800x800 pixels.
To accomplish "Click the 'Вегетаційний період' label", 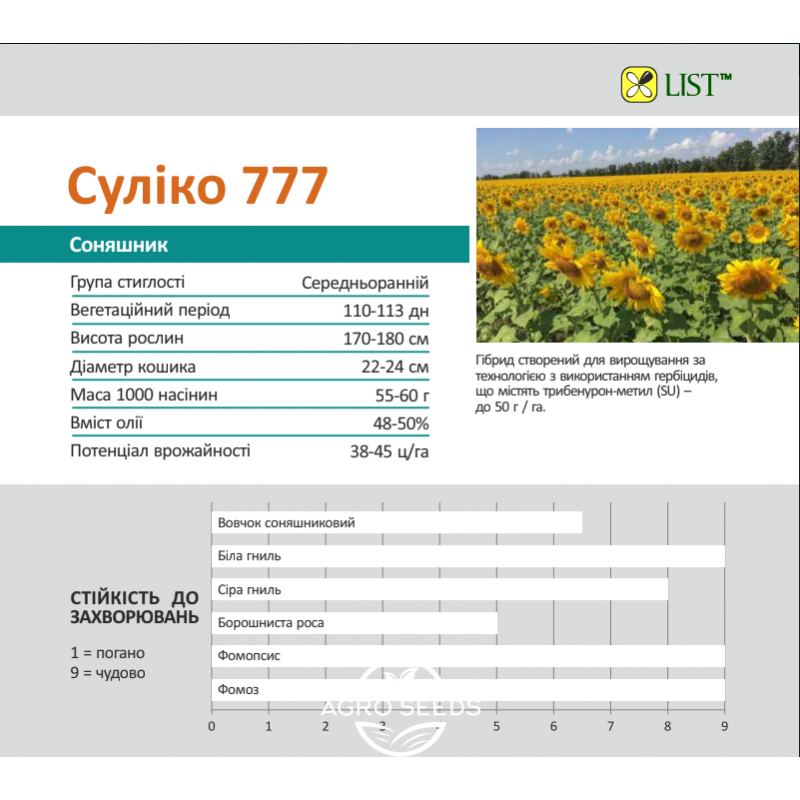I will [x=150, y=310].
